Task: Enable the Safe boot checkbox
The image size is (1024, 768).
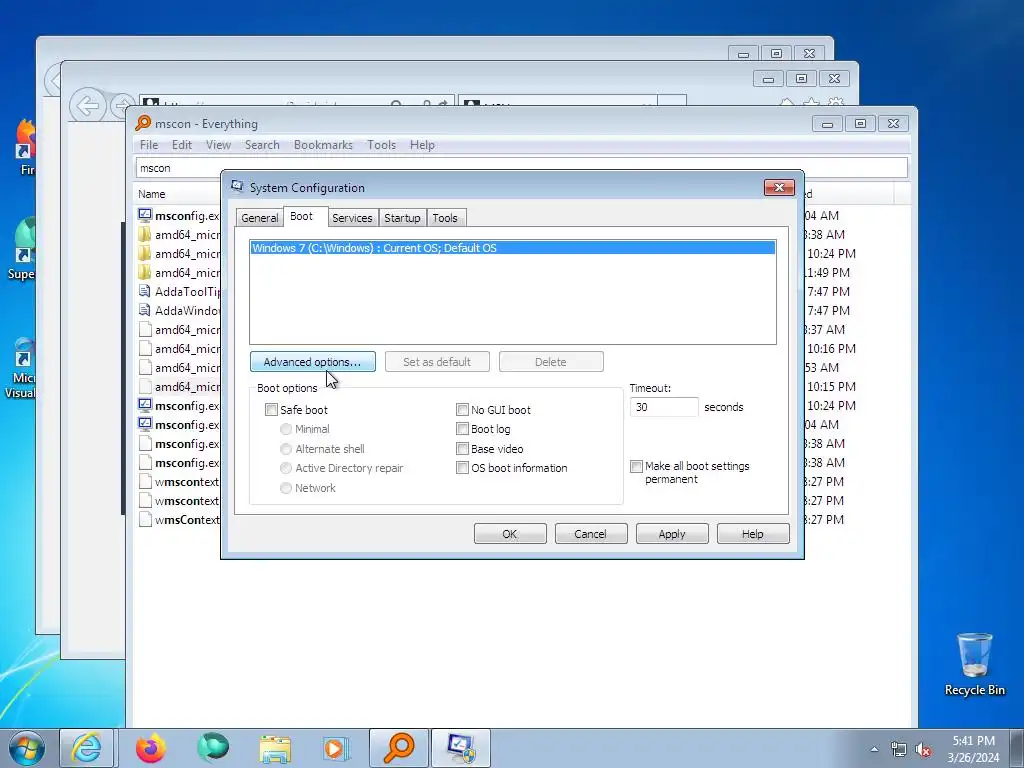Action: pos(272,409)
